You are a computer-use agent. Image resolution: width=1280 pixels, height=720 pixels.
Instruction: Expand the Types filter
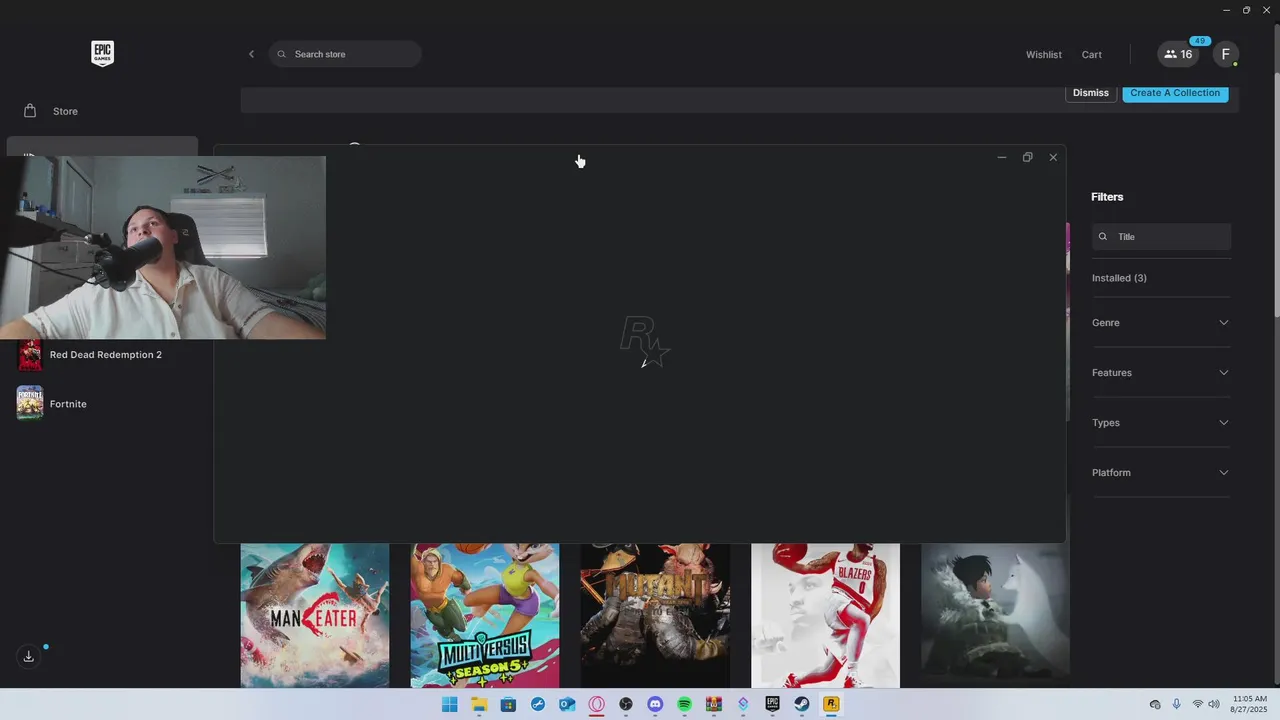click(x=1160, y=423)
